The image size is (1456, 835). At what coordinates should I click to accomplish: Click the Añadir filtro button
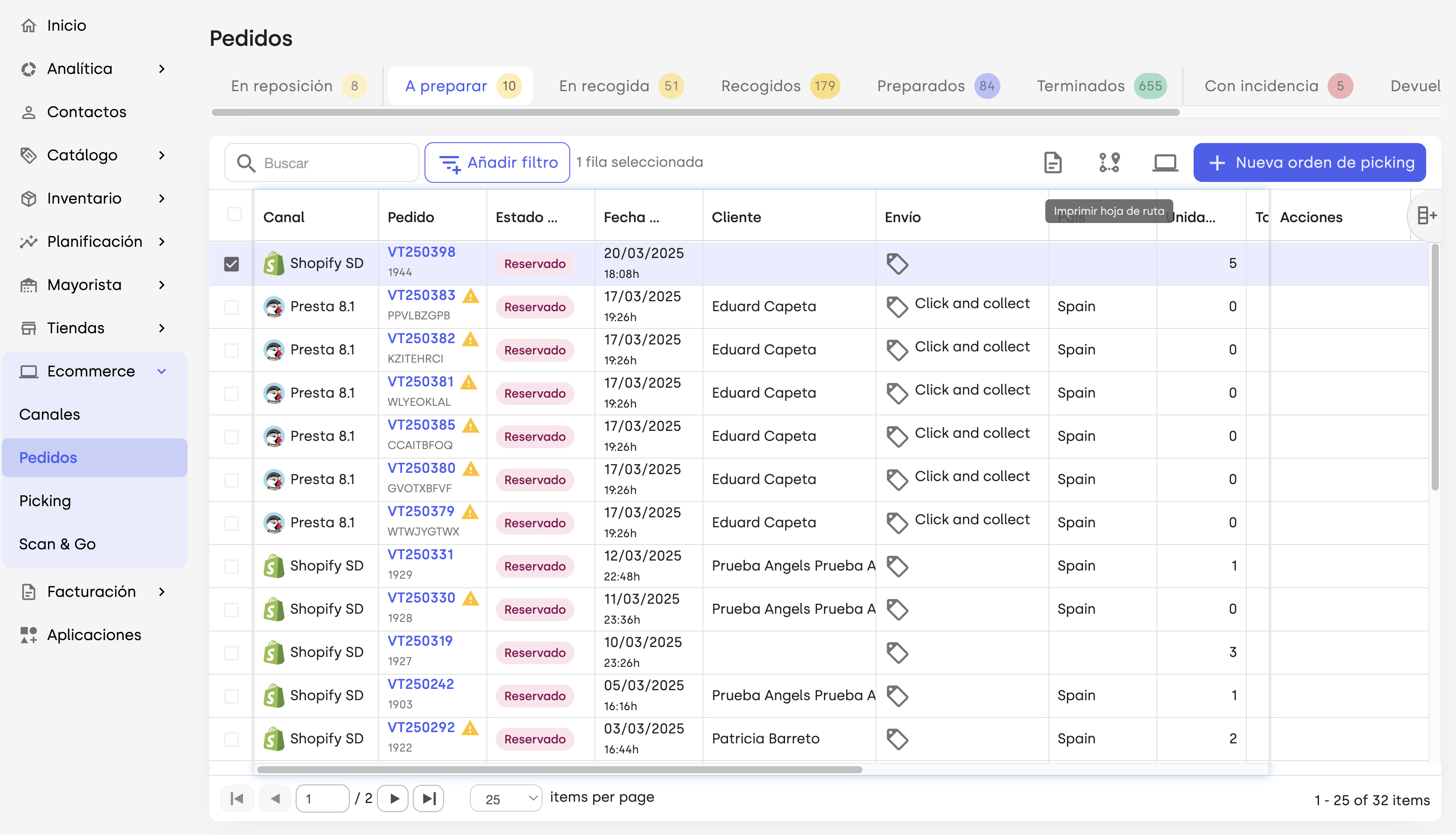(x=497, y=163)
